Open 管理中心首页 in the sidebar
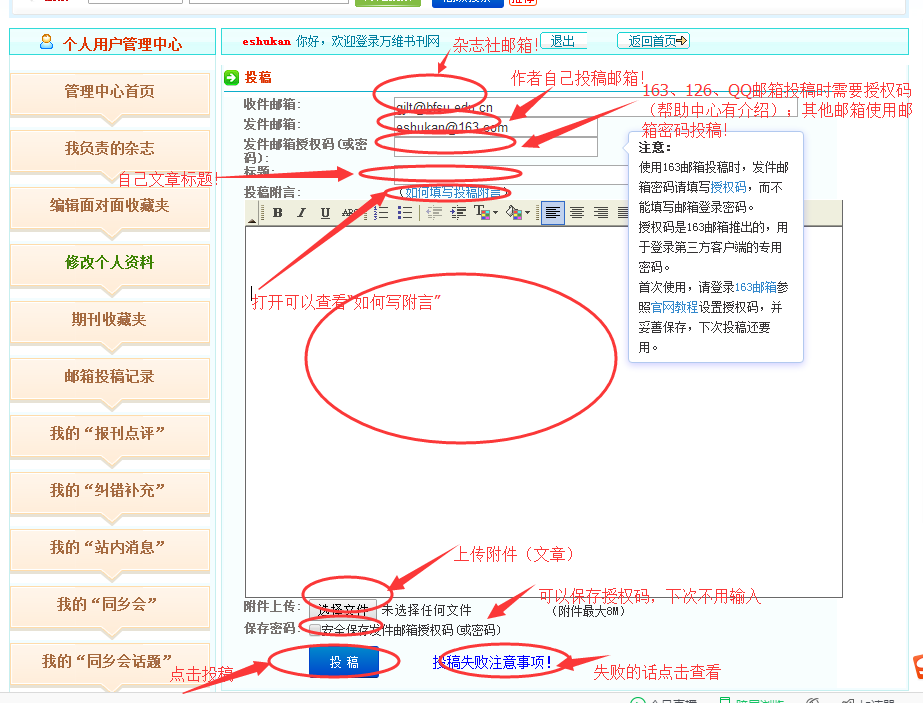The width and height of the screenshot is (923, 703). coord(109,92)
